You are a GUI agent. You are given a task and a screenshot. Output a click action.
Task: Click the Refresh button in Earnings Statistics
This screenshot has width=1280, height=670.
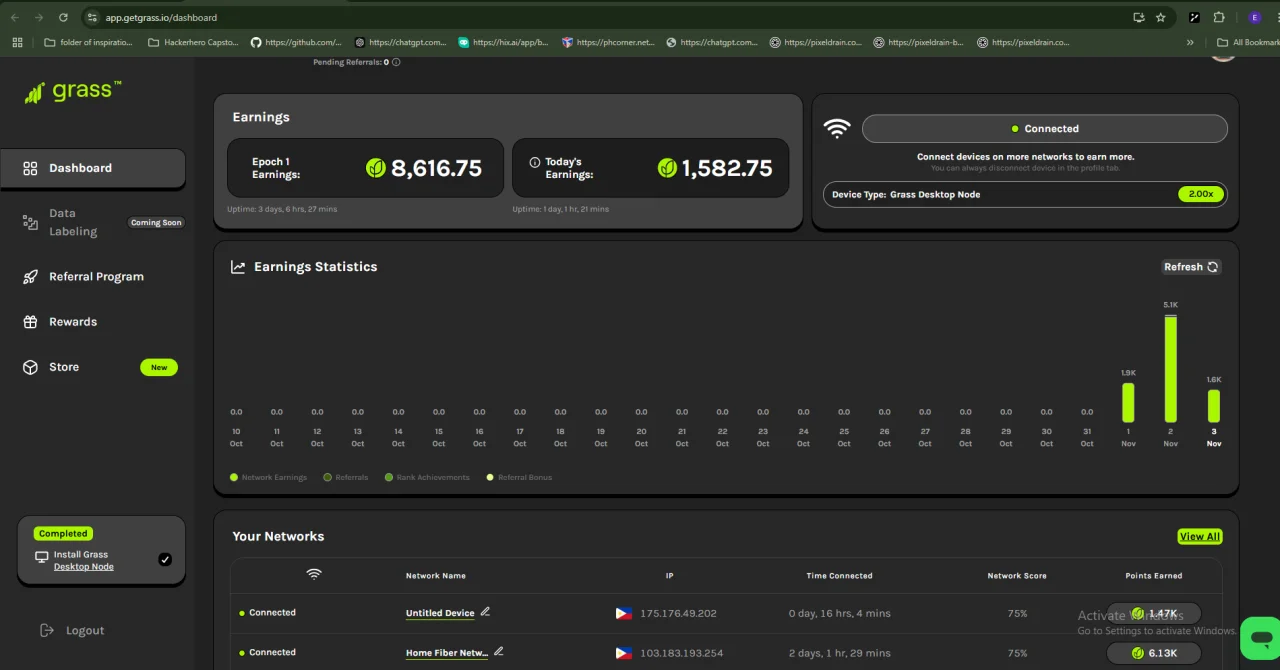click(x=1191, y=267)
